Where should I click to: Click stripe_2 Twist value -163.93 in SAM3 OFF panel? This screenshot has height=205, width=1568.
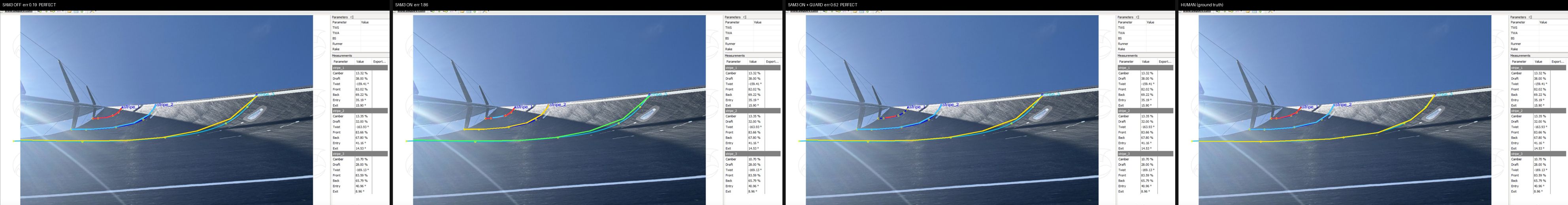tap(363, 127)
